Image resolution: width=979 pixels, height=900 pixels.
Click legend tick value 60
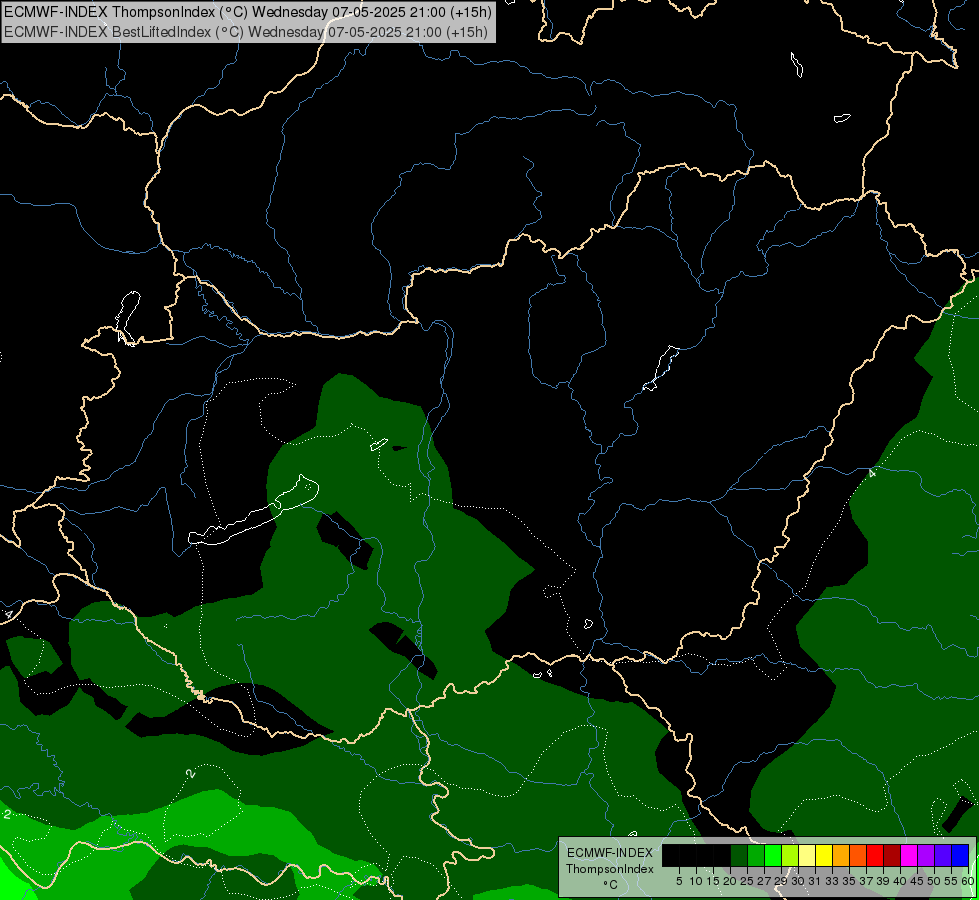tap(968, 881)
